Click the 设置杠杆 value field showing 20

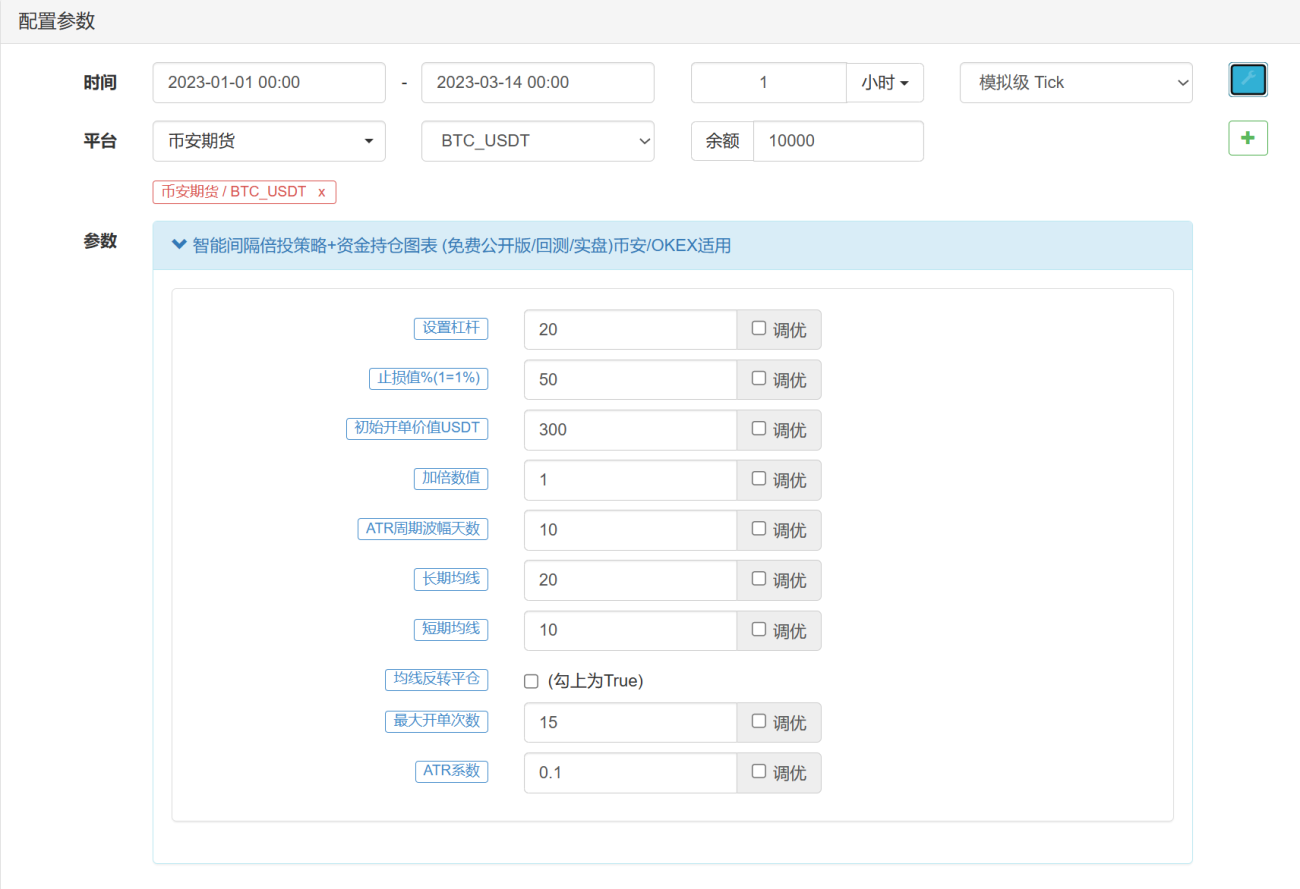631,329
